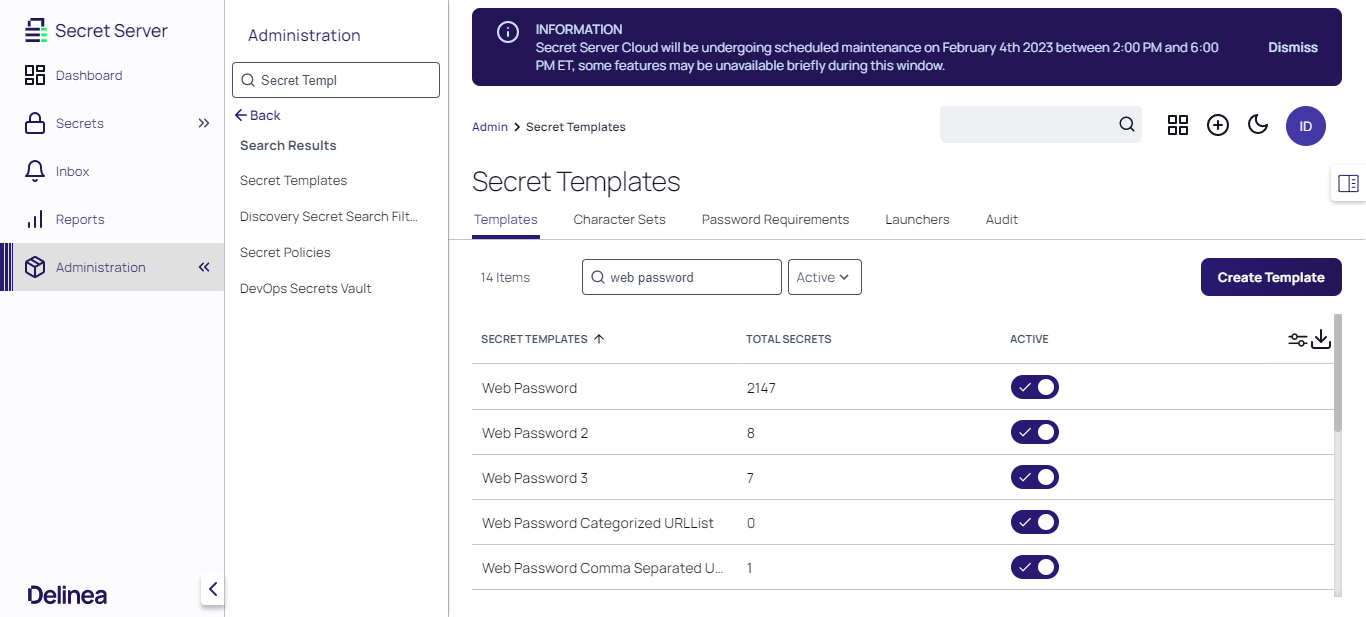This screenshot has height=617, width=1366.
Task: Open Secret Templates search result
Action: point(294,181)
